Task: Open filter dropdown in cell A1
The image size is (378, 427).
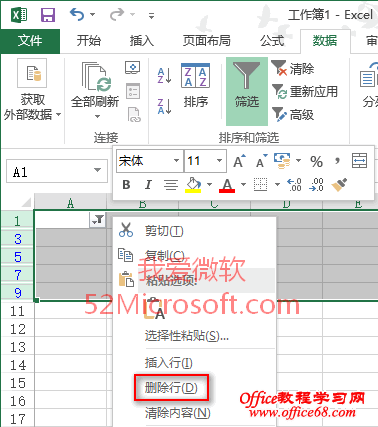Action: [97, 220]
